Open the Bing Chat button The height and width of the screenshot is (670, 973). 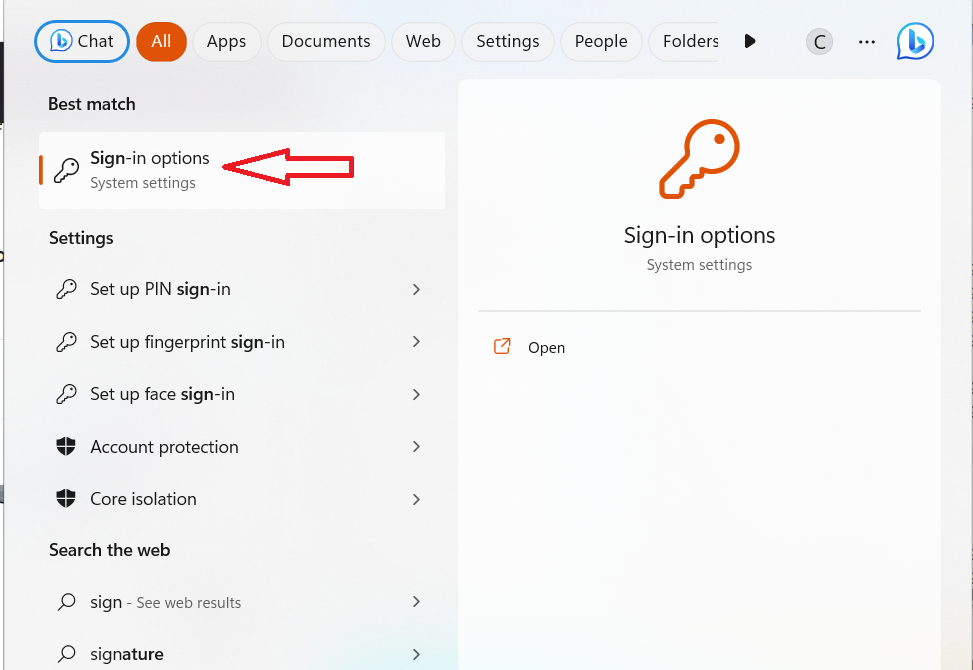point(82,41)
